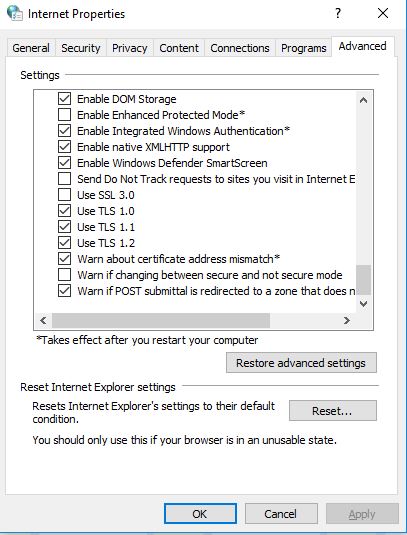Confirm the dialog with OK
The height and width of the screenshot is (535, 407).
(200, 514)
